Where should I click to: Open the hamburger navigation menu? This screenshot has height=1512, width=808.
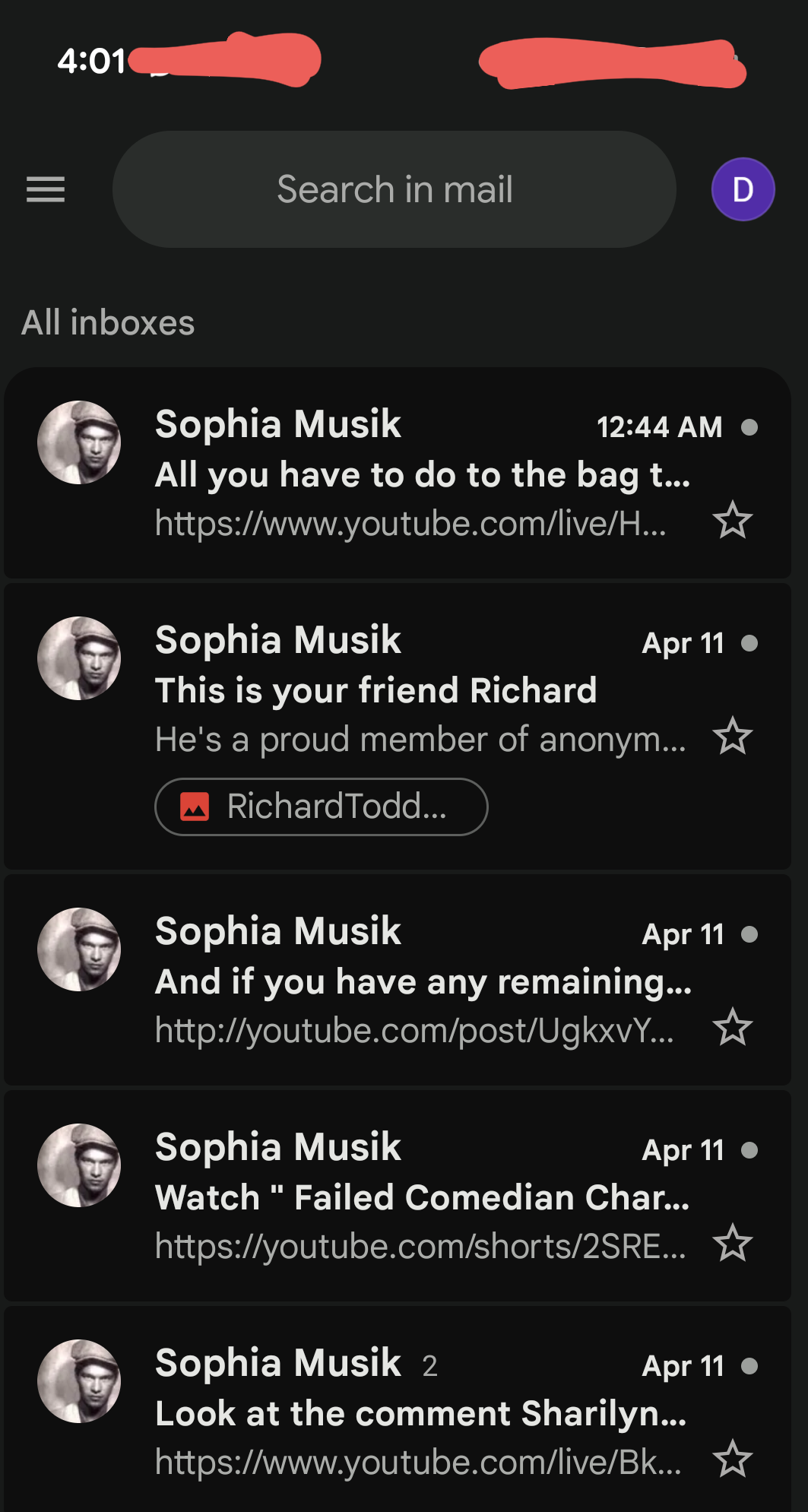[x=46, y=189]
